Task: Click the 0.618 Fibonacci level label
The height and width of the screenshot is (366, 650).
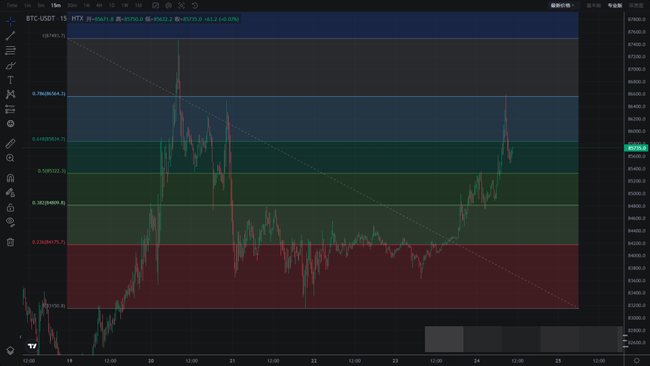Action: [49, 139]
